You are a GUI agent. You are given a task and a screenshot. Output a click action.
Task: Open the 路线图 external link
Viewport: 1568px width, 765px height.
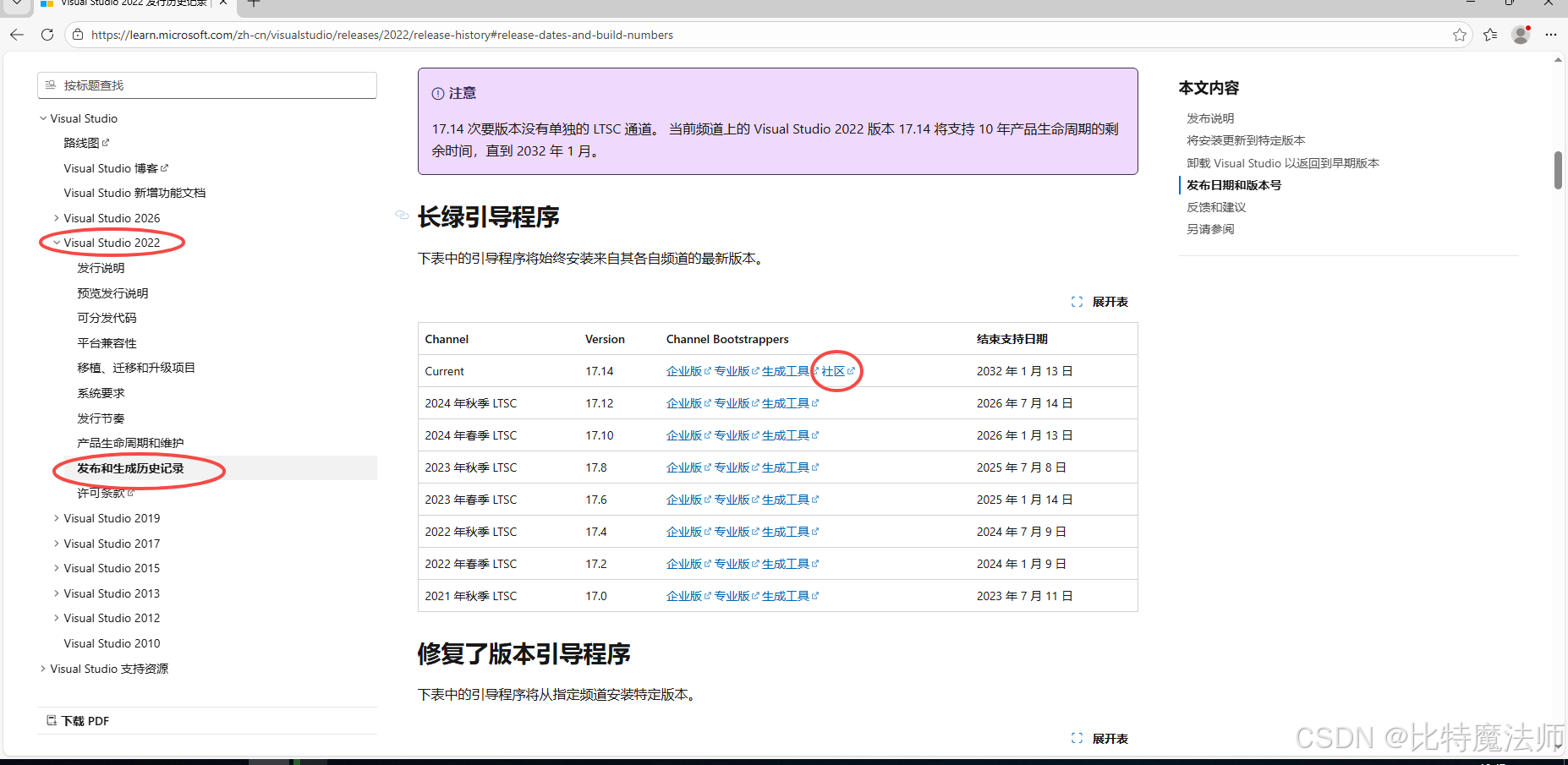coord(86,143)
